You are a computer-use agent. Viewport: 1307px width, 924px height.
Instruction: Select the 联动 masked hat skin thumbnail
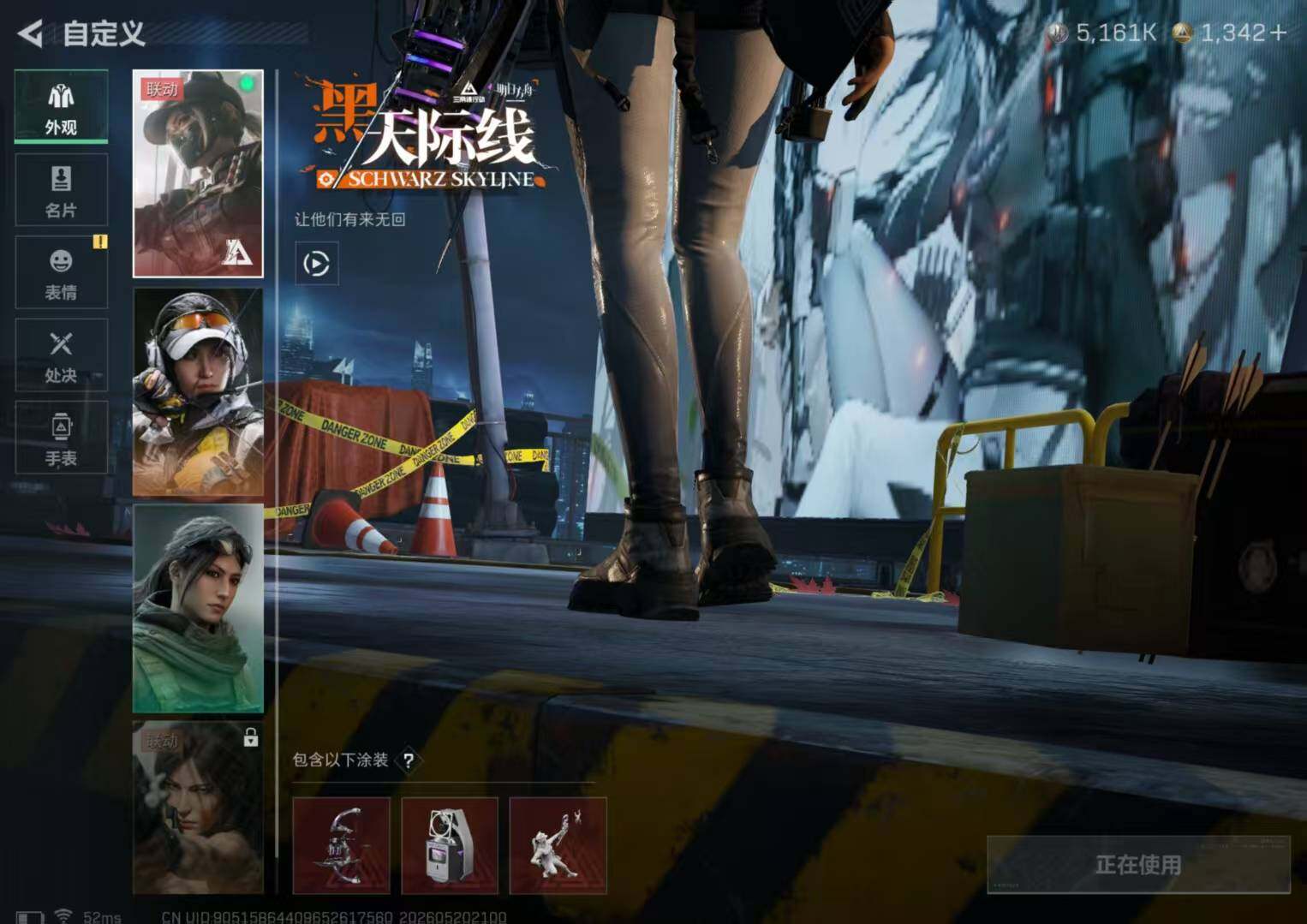198,174
